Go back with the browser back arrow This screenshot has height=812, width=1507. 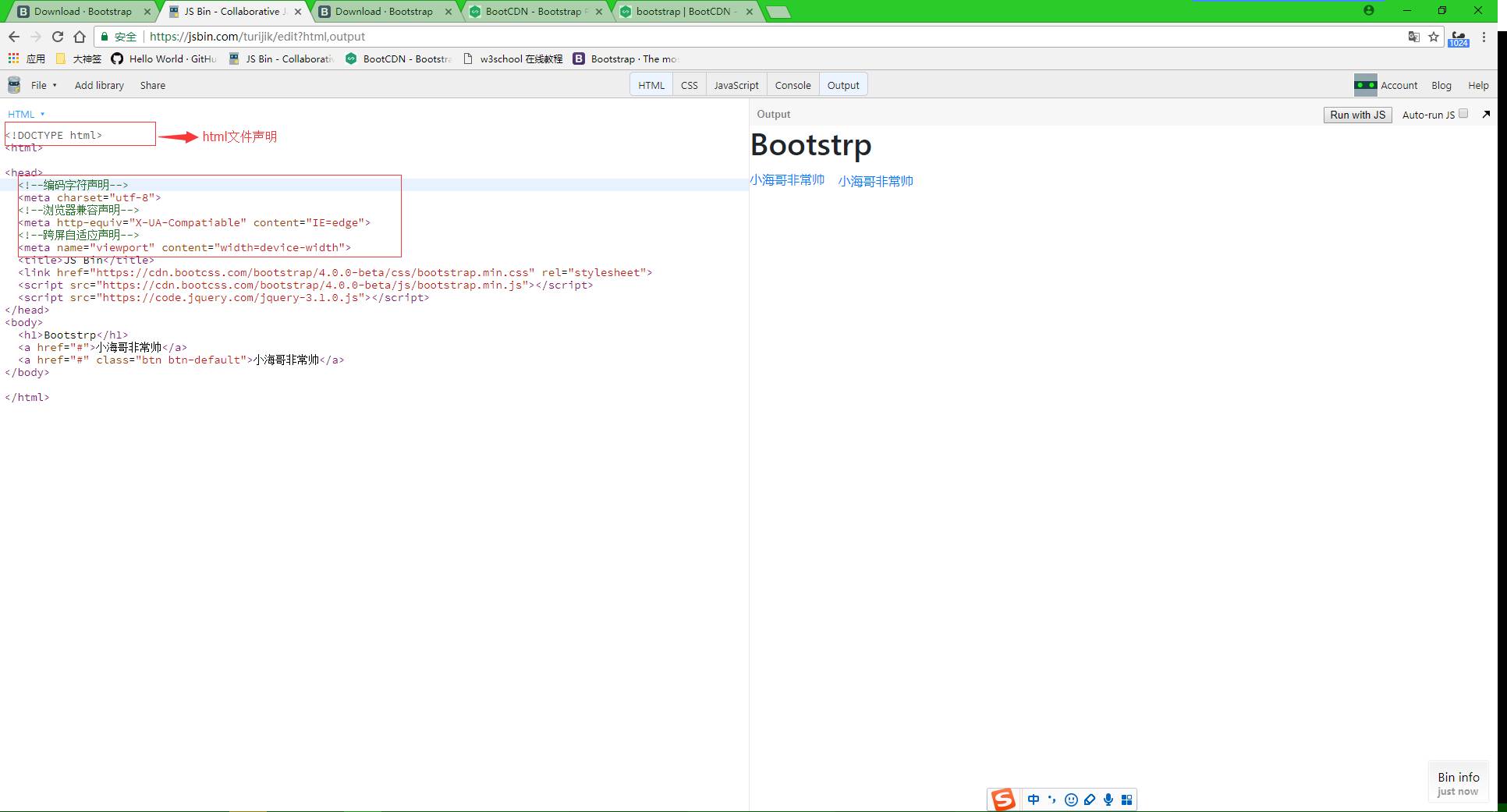pos(14,37)
